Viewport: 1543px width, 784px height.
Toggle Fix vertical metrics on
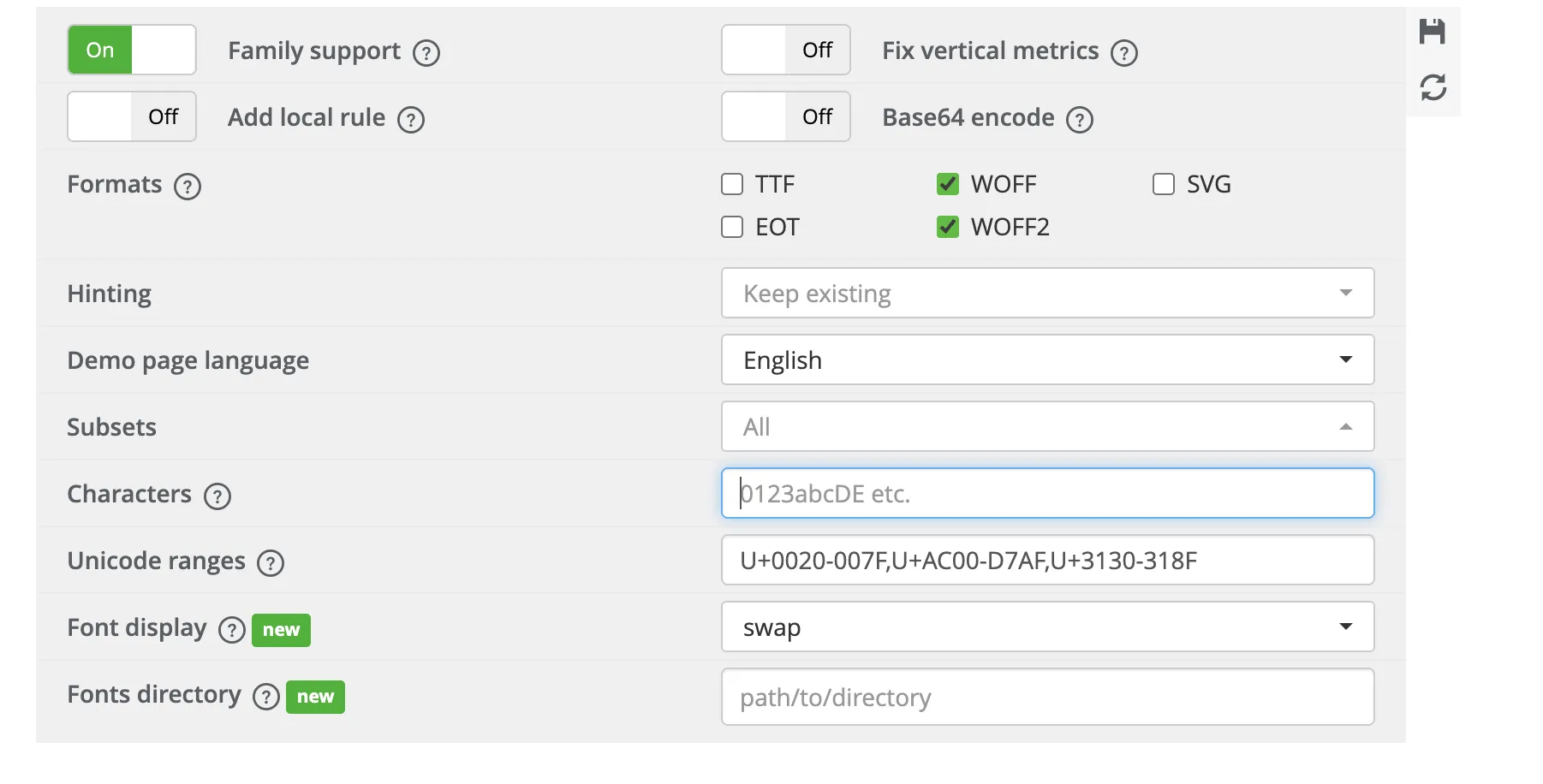pyautogui.click(x=785, y=50)
